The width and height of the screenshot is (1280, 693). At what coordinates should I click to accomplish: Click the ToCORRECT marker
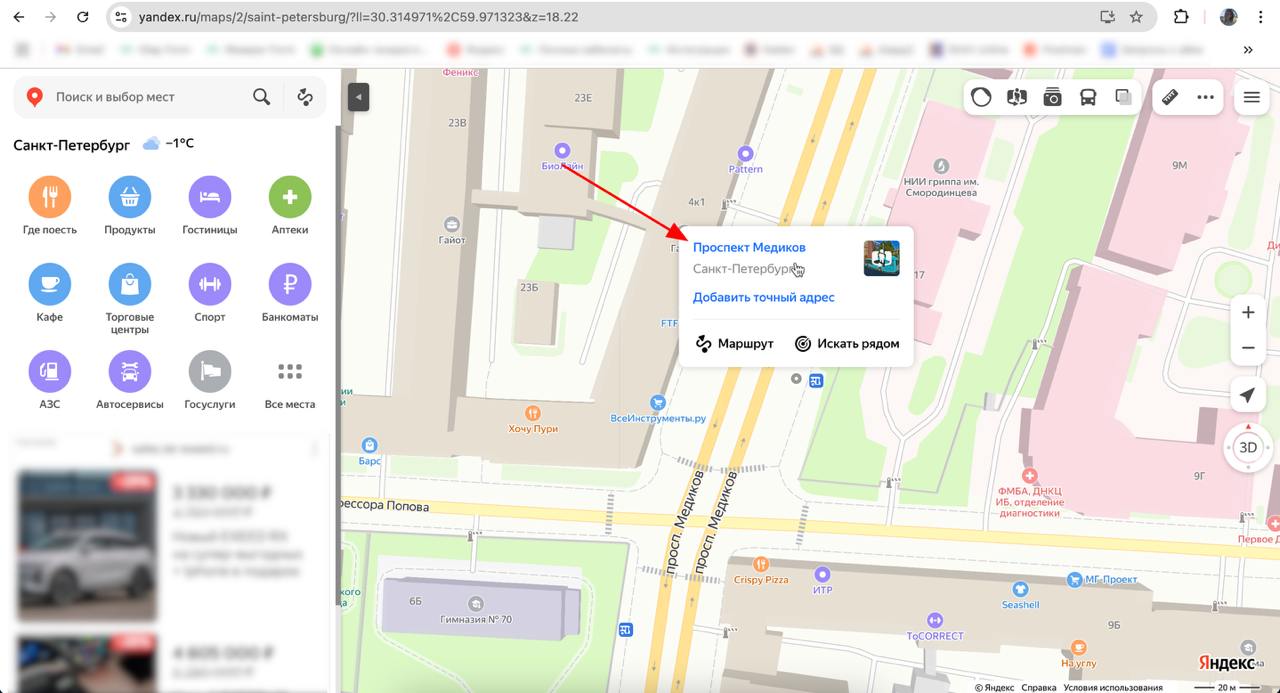click(x=935, y=620)
